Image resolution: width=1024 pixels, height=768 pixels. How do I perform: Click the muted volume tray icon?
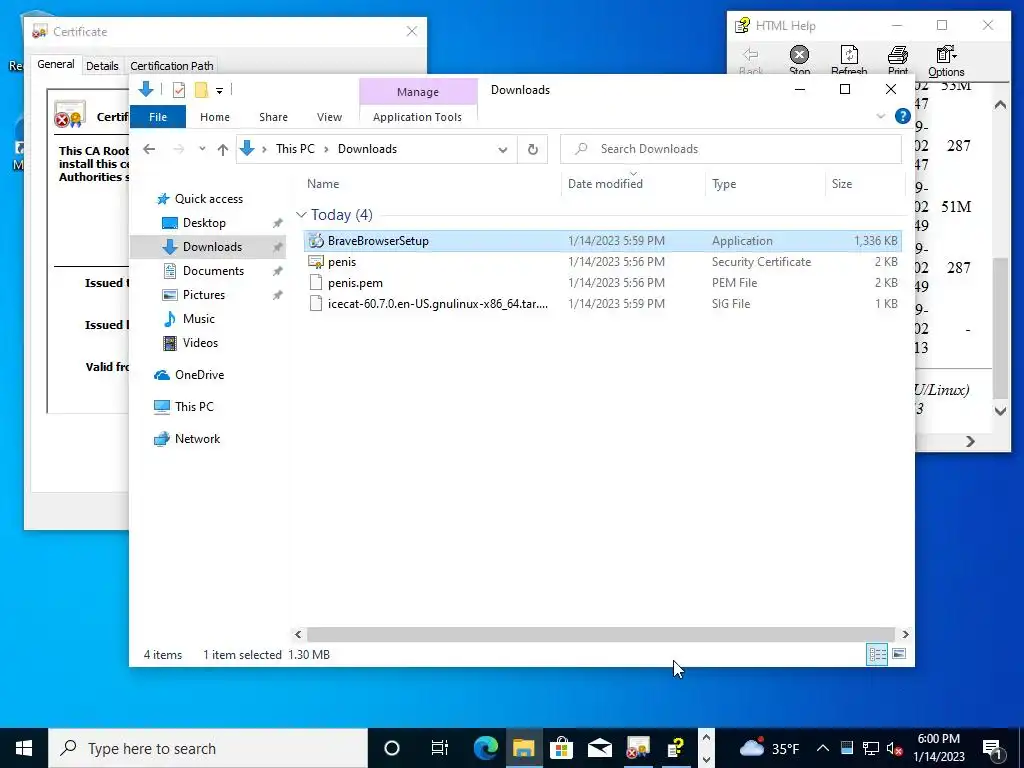895,748
